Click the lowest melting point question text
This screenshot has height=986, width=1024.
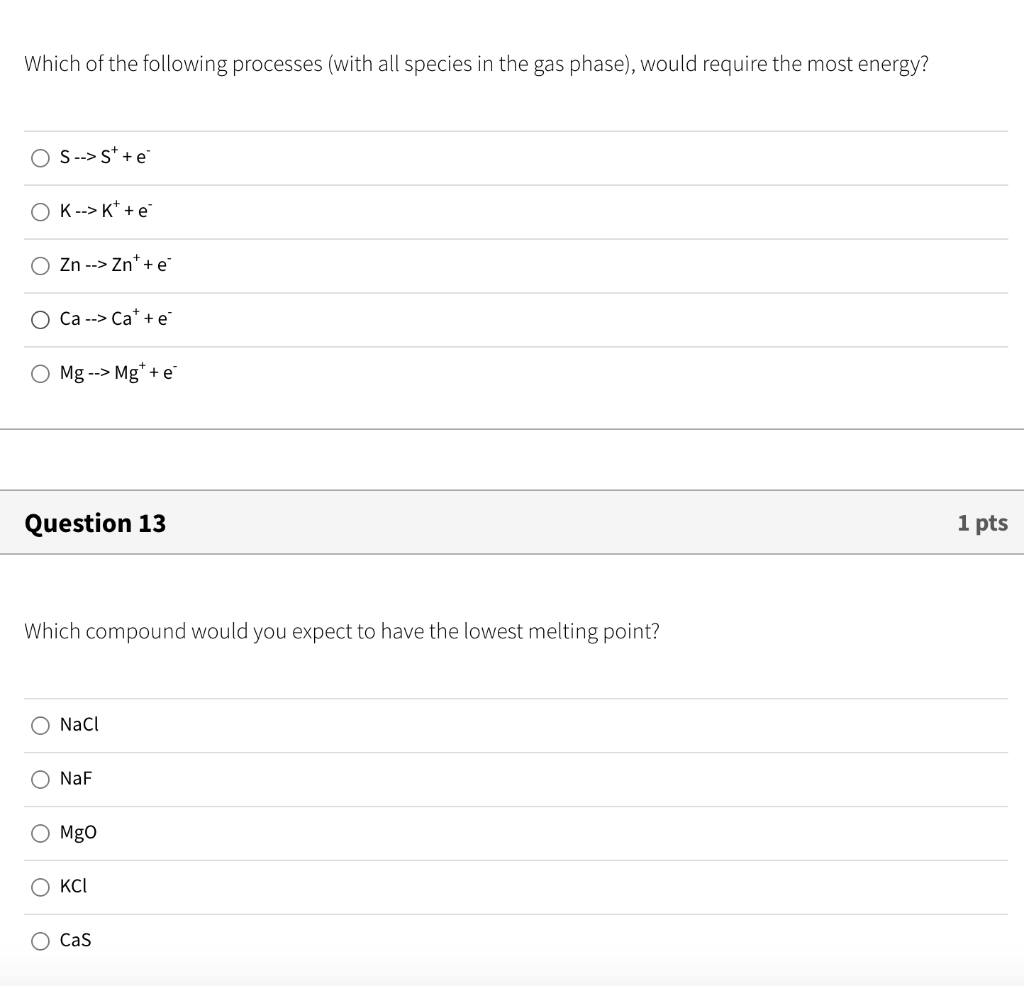(x=342, y=631)
